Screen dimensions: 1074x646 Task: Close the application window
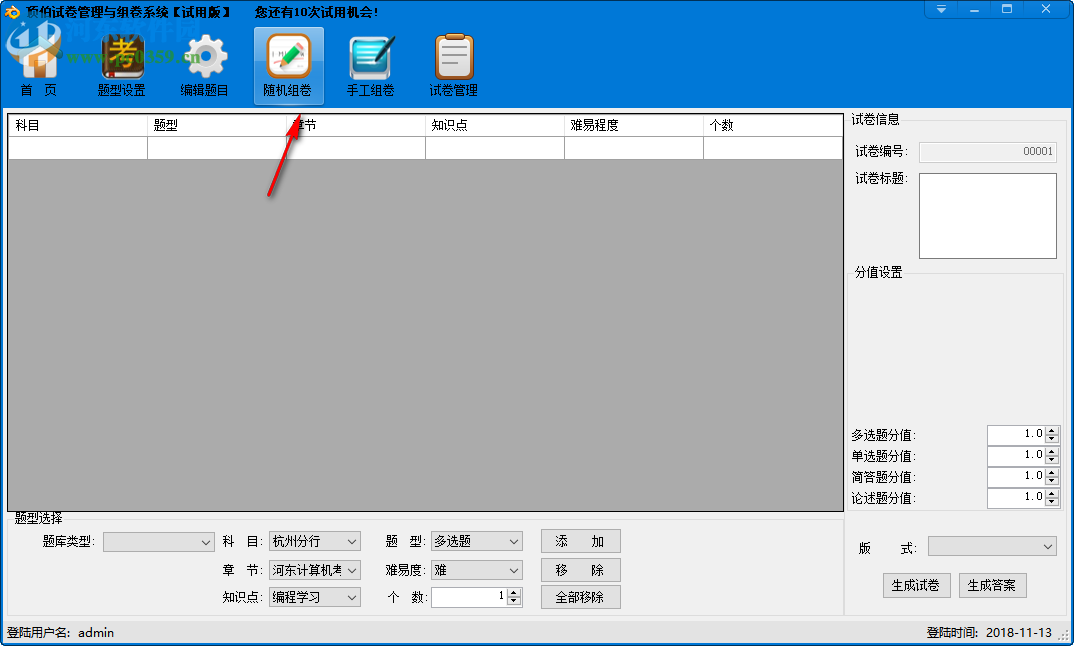pyautogui.click(x=1045, y=10)
